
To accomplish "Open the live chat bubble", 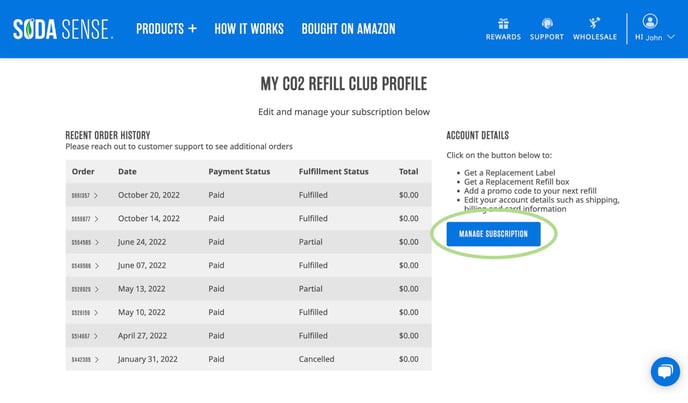I will (665, 371).
